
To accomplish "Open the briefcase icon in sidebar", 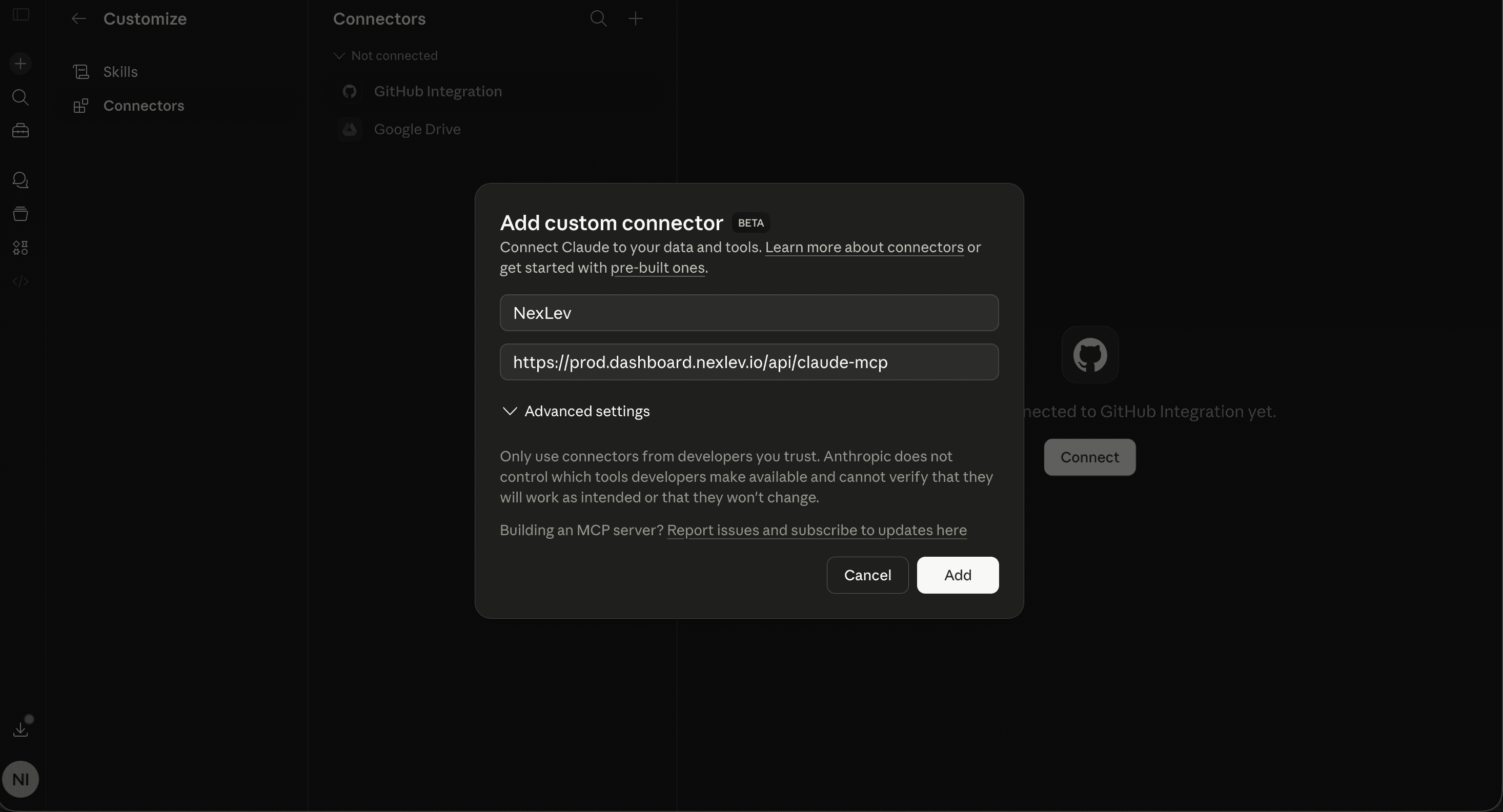I will [x=21, y=131].
